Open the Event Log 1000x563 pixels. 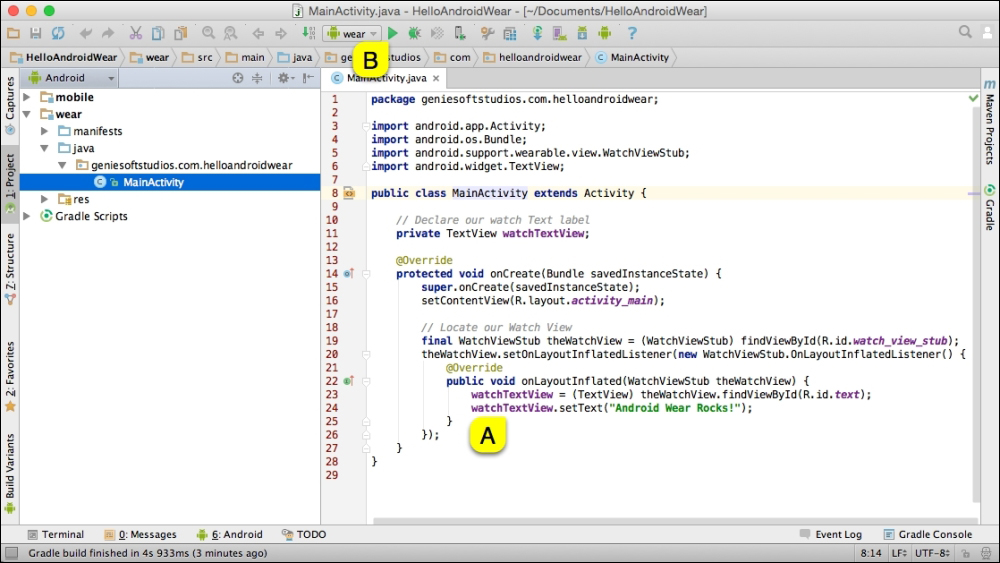(x=831, y=534)
